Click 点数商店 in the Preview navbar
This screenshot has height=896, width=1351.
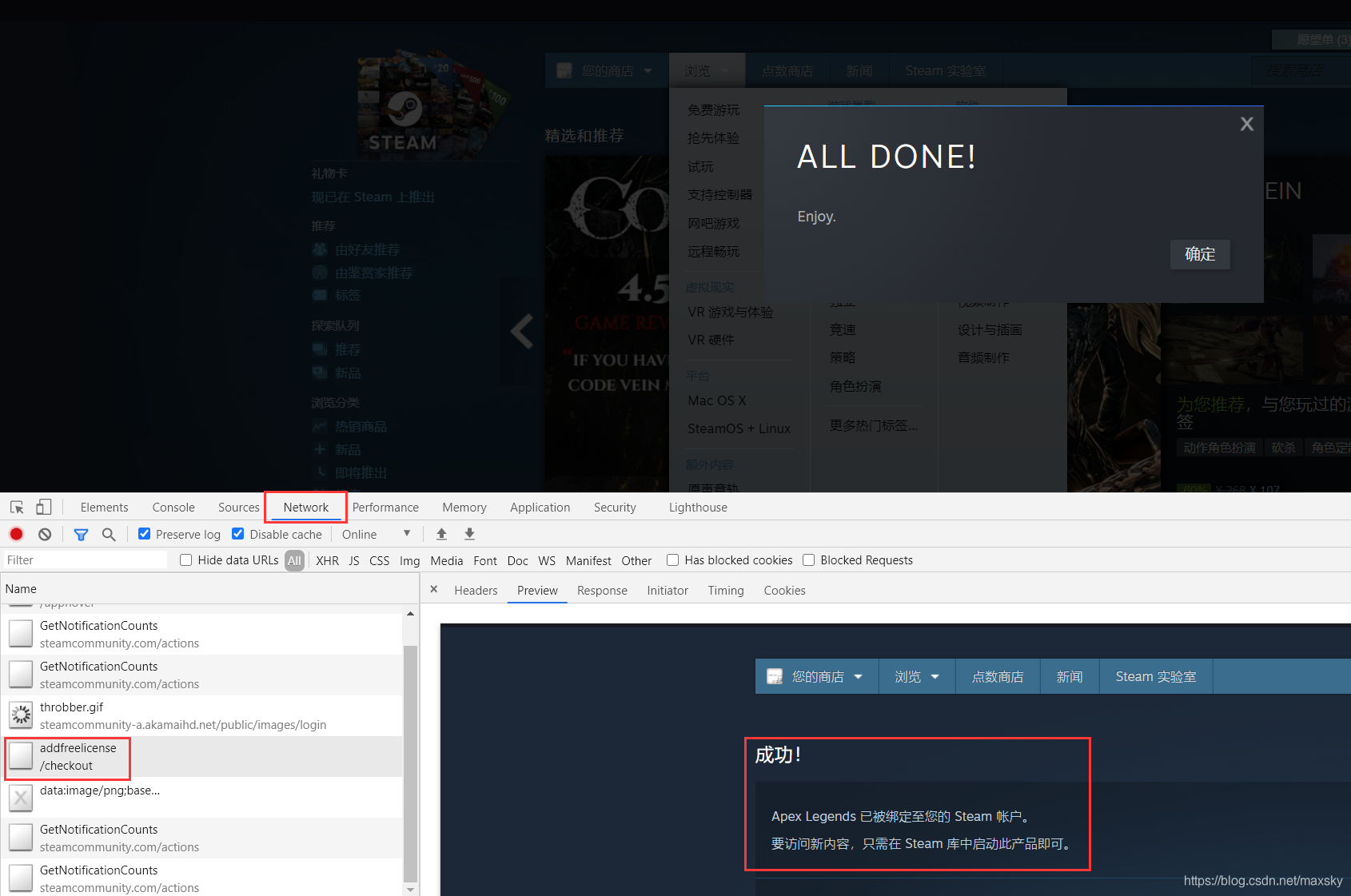pos(998,676)
